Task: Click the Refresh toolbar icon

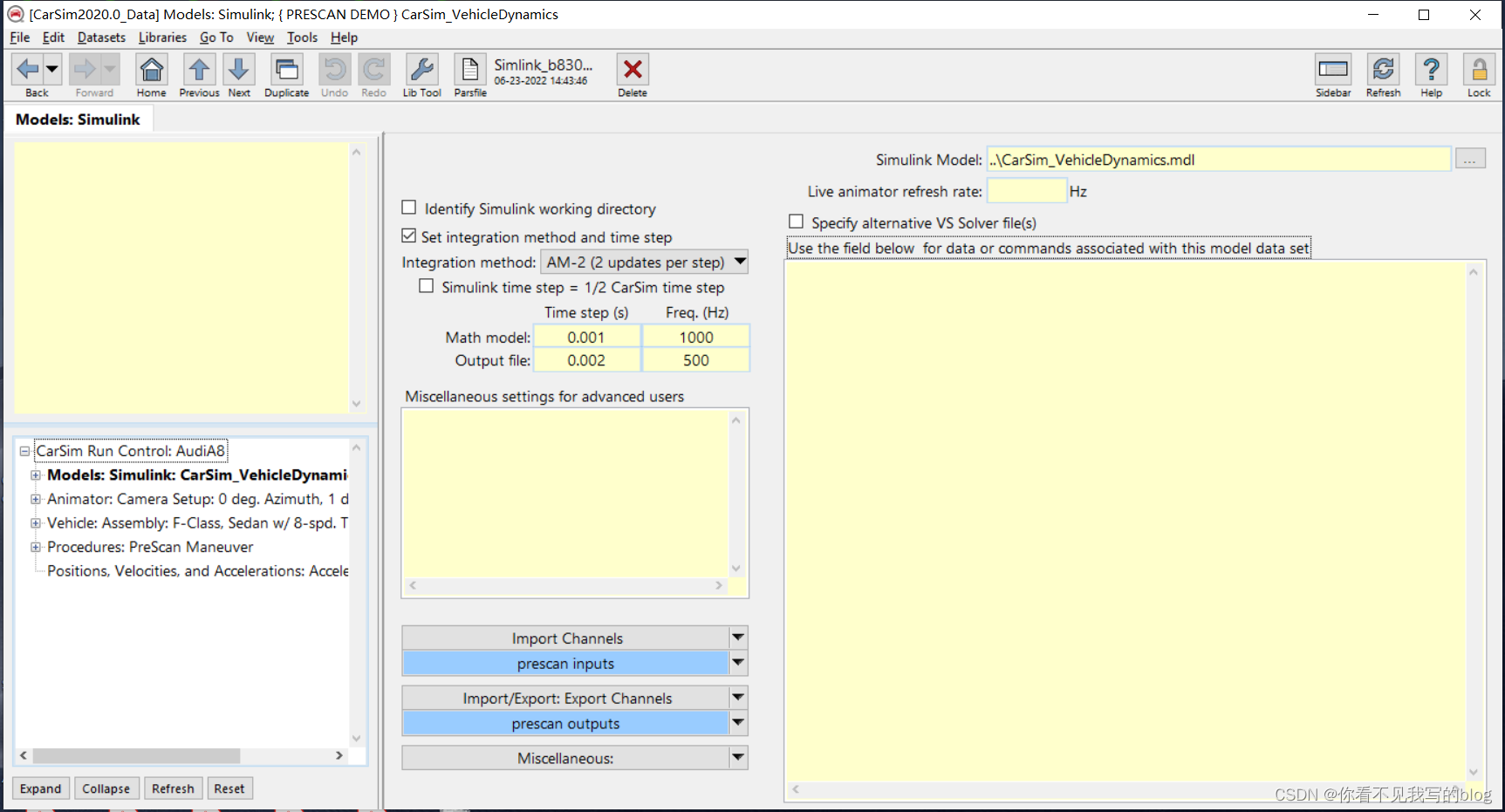Action: [1383, 69]
